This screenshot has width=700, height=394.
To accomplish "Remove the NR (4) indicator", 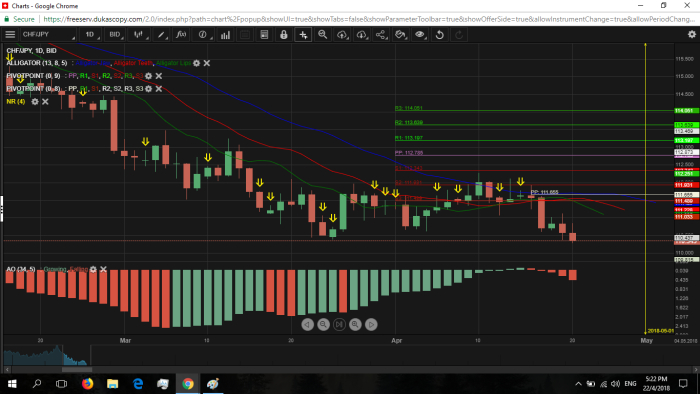I will click(45, 102).
